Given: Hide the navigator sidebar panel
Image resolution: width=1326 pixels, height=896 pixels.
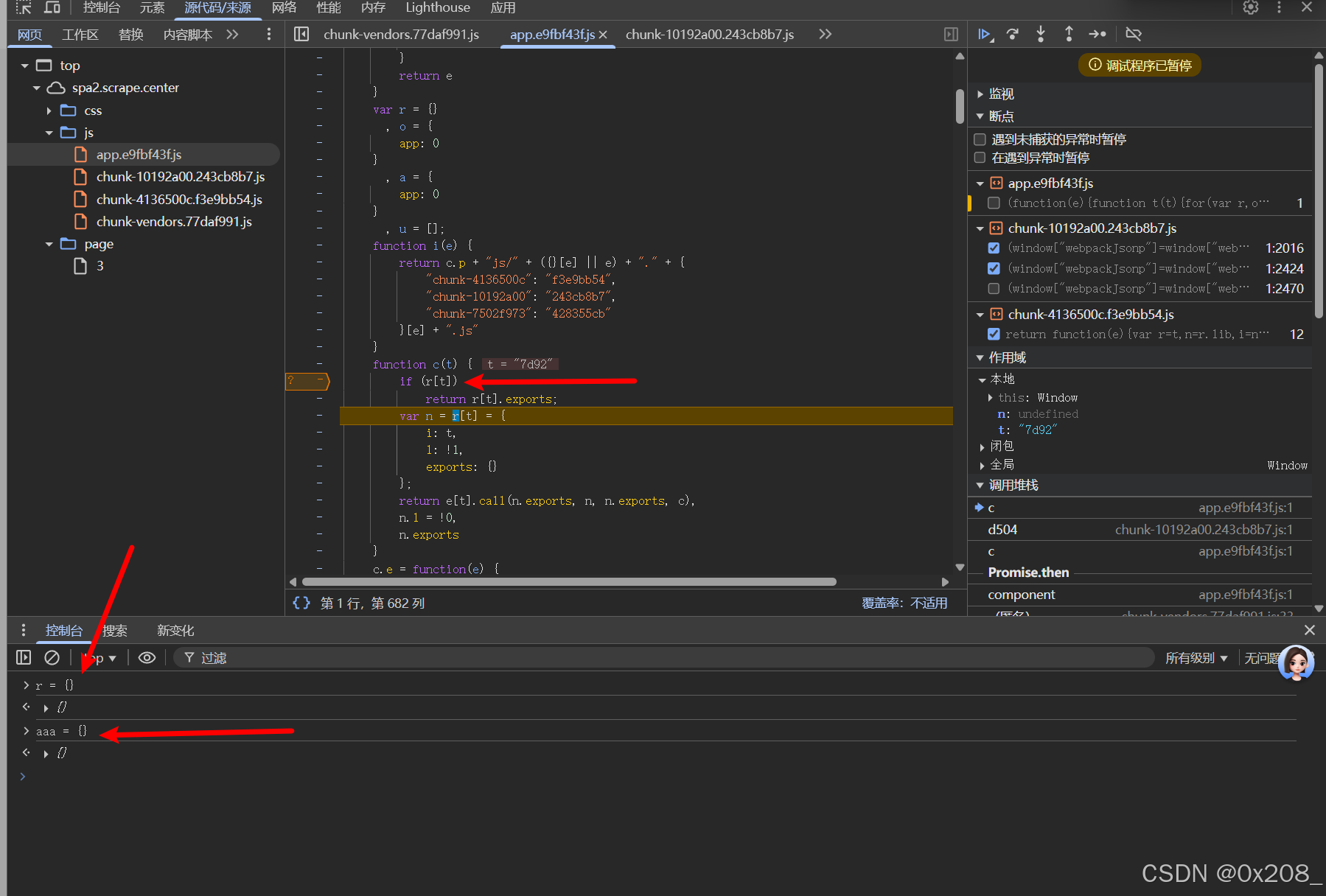Looking at the screenshot, I should pos(301,34).
